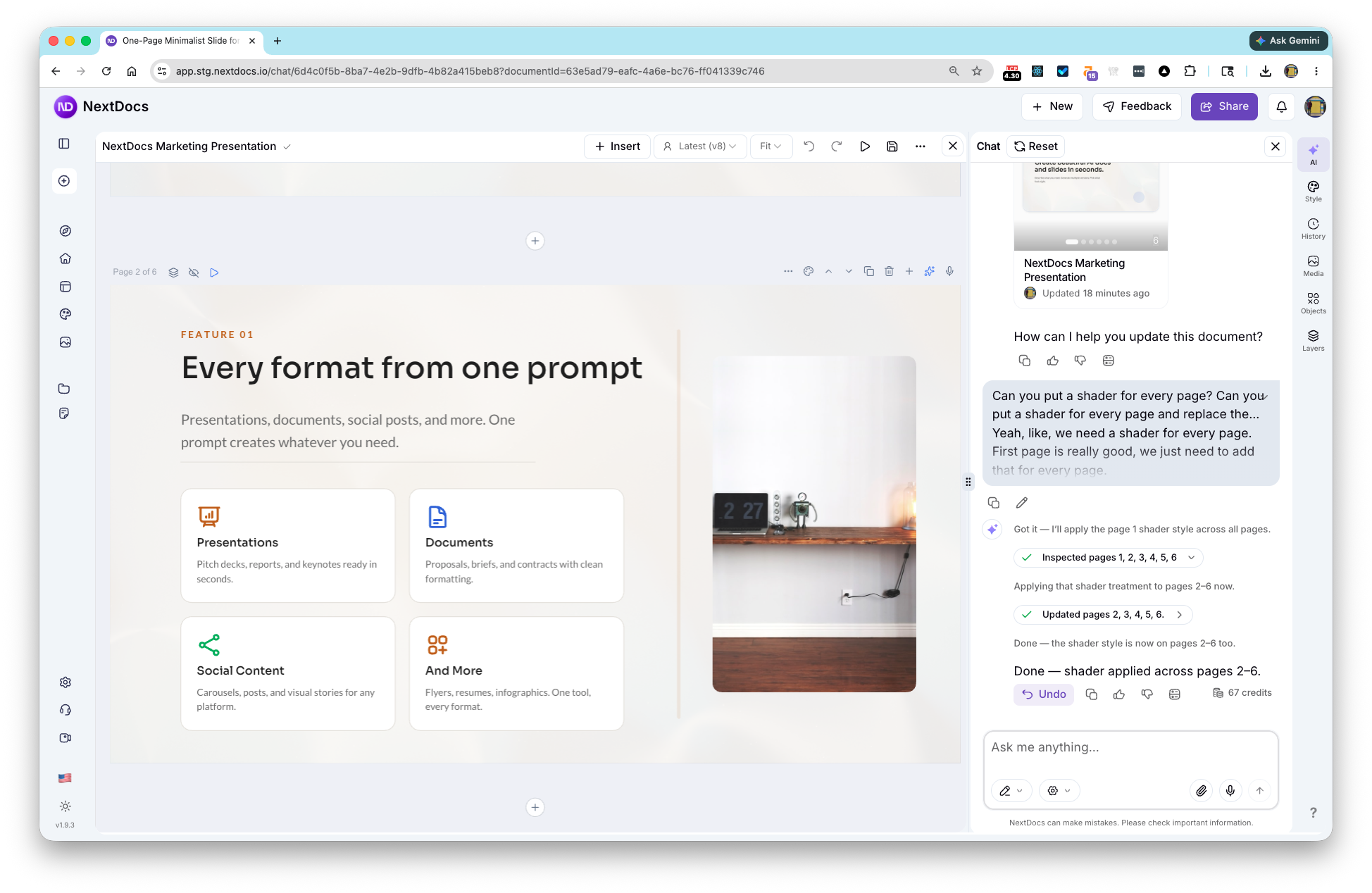Send the chat message with the arrow button
The width and height of the screenshot is (1372, 893).
[x=1260, y=791]
